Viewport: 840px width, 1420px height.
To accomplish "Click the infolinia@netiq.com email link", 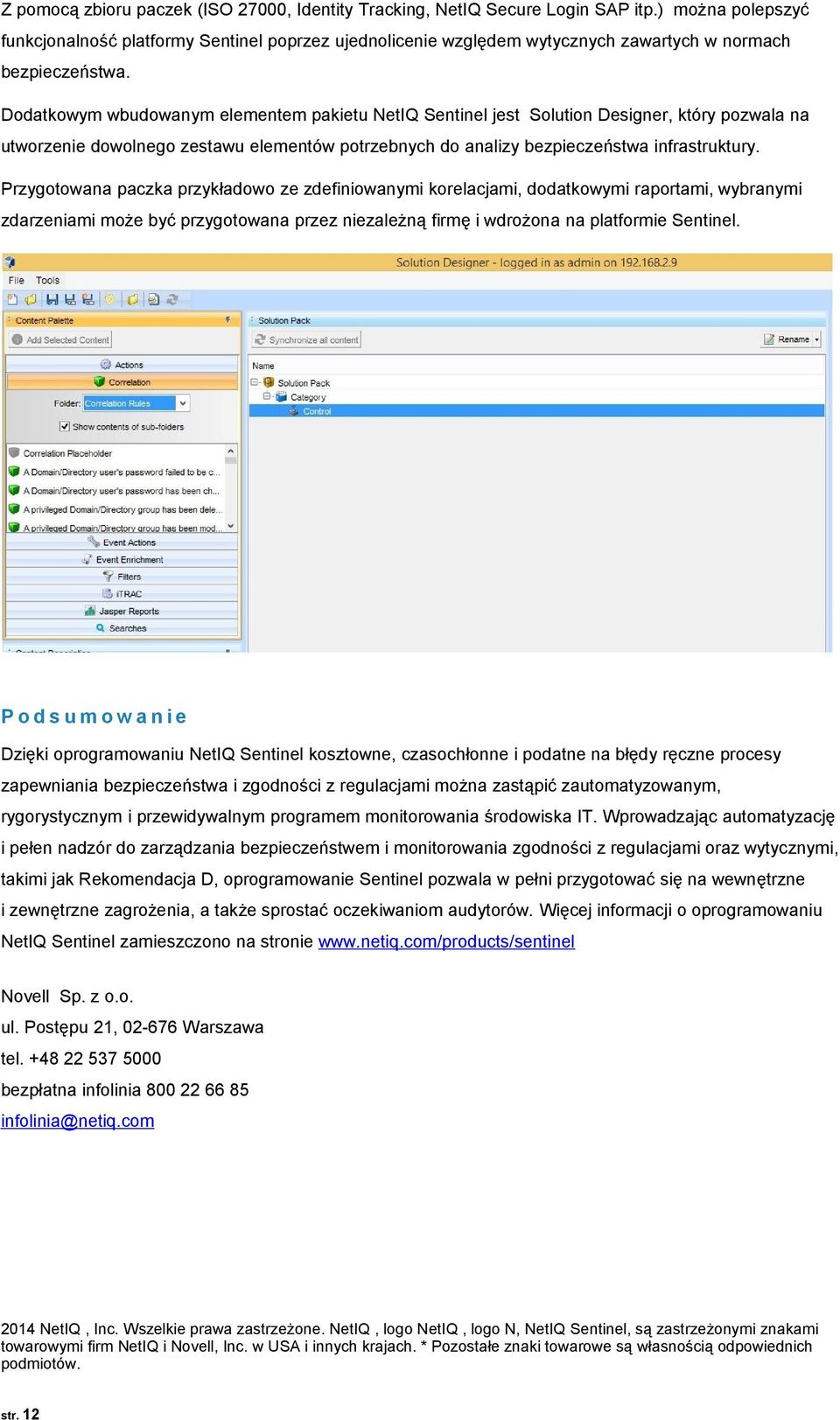I will pos(78,1121).
